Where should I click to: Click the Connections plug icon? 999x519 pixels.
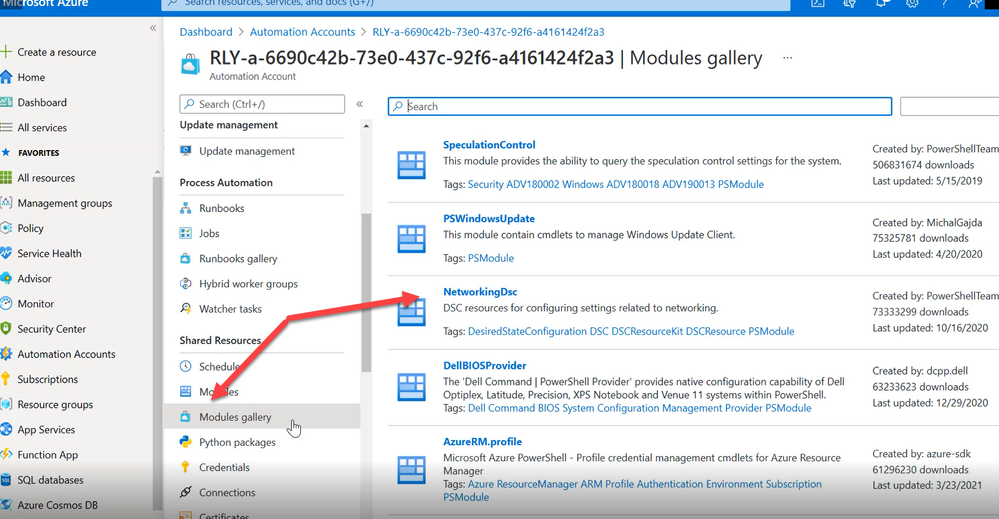click(x=185, y=492)
